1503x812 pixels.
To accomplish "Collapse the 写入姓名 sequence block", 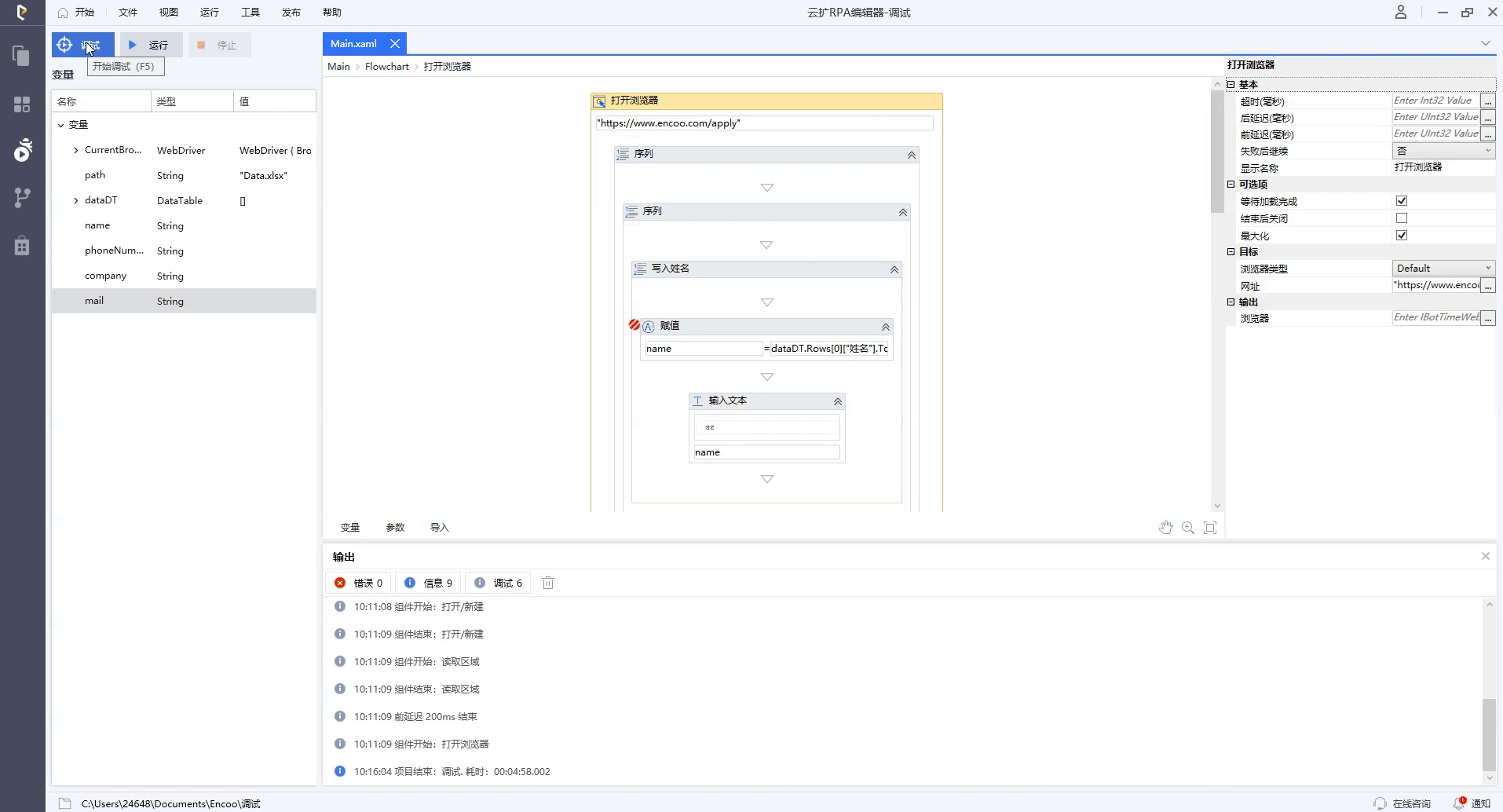I will click(893, 269).
